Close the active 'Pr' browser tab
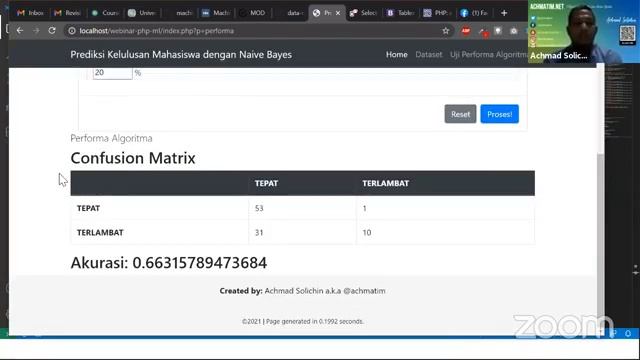 pos(338,13)
